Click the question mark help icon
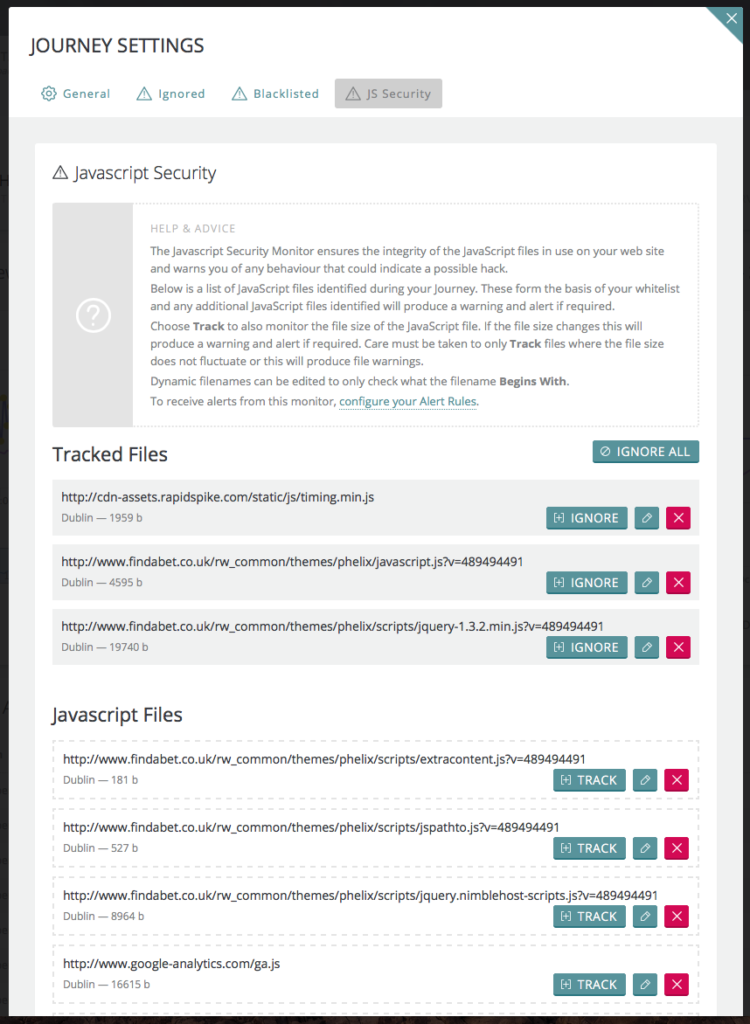The image size is (750, 1024). pos(93,315)
